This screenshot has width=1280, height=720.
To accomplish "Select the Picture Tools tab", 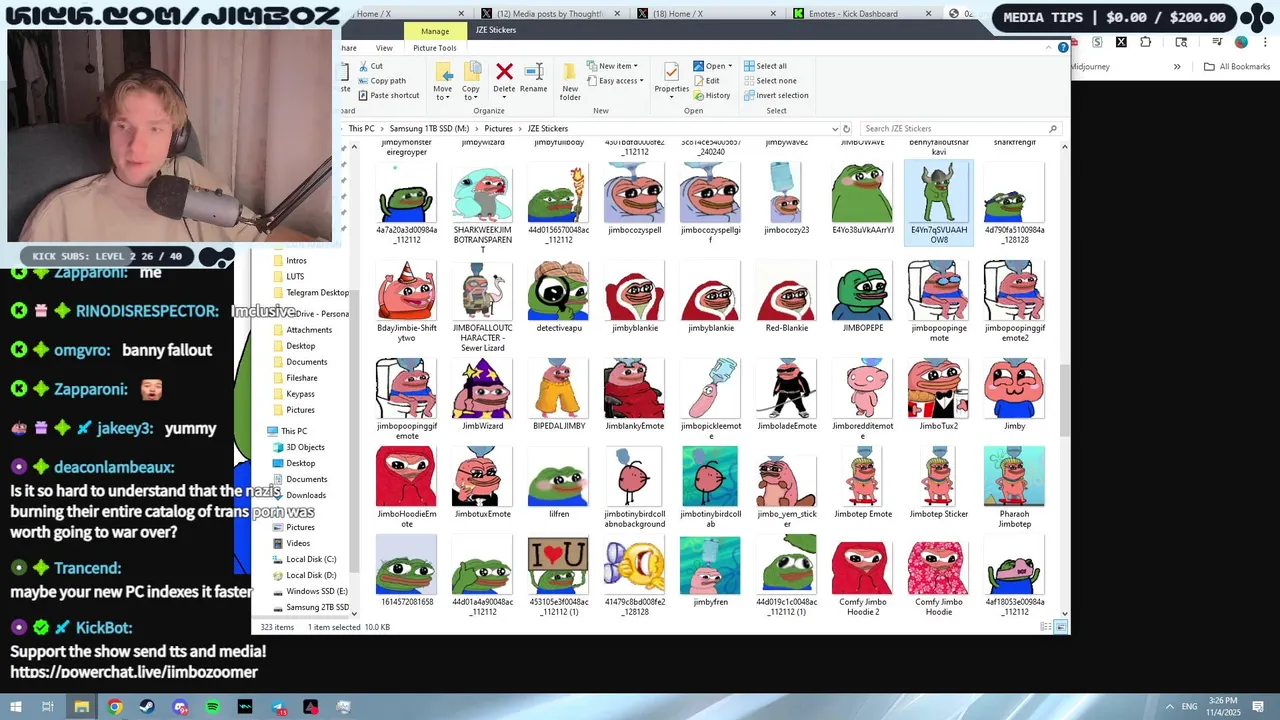I will (435, 48).
